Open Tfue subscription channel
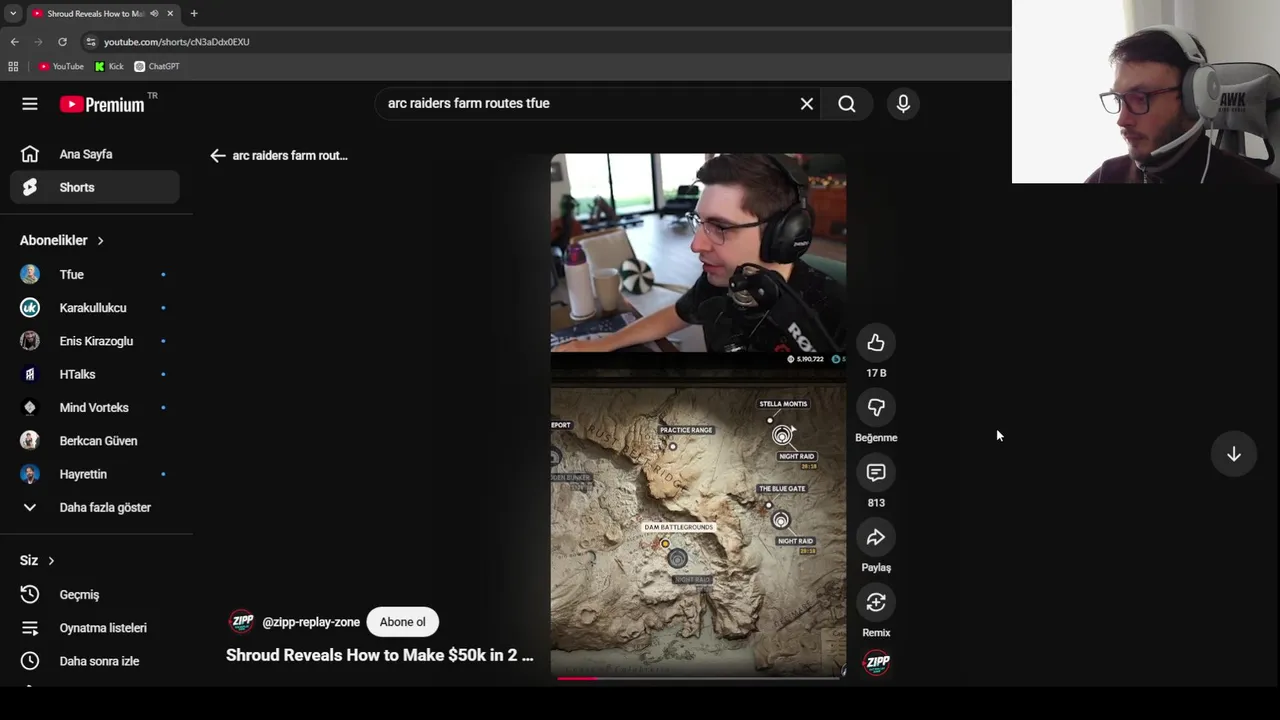 point(95,274)
